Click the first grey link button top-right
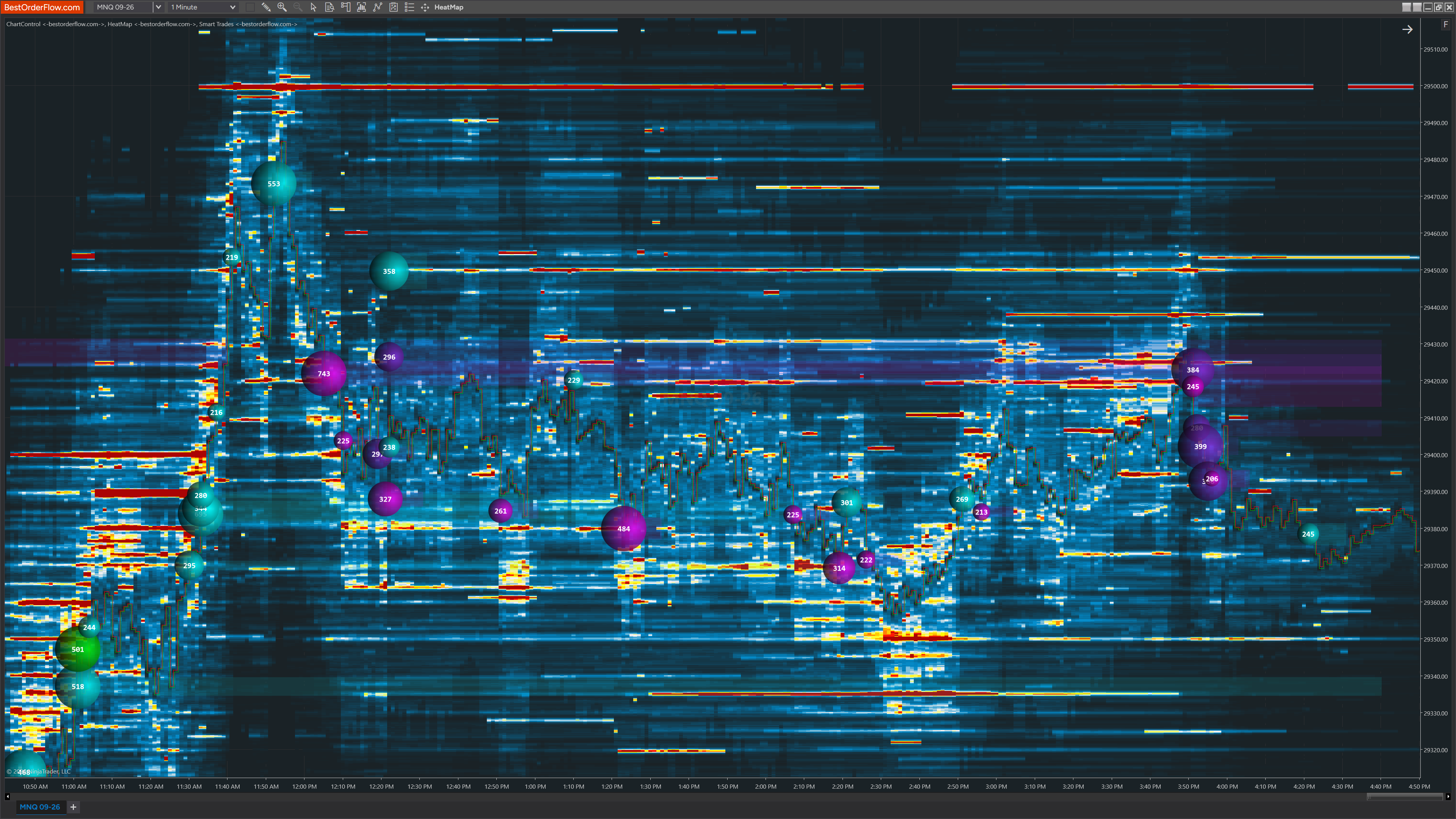 [1407, 7]
